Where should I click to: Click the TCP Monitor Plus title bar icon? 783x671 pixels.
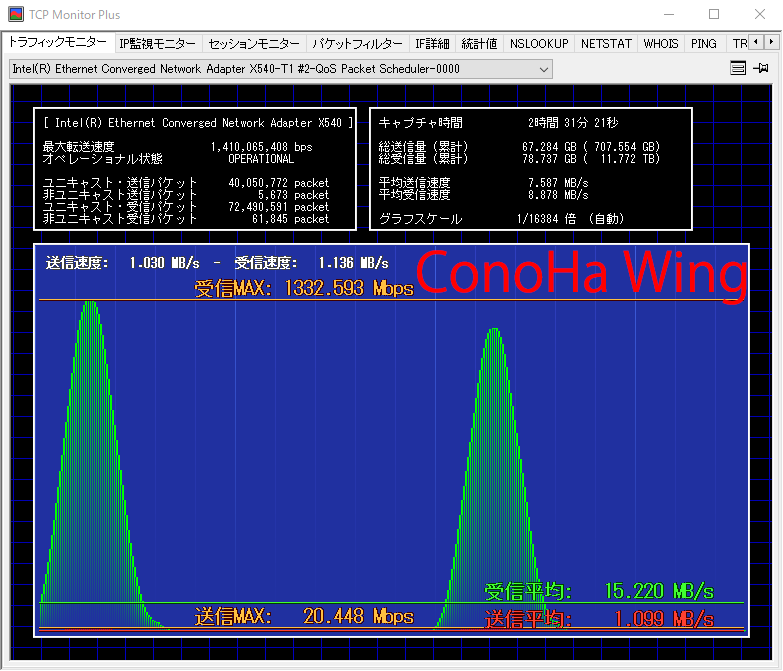point(15,15)
